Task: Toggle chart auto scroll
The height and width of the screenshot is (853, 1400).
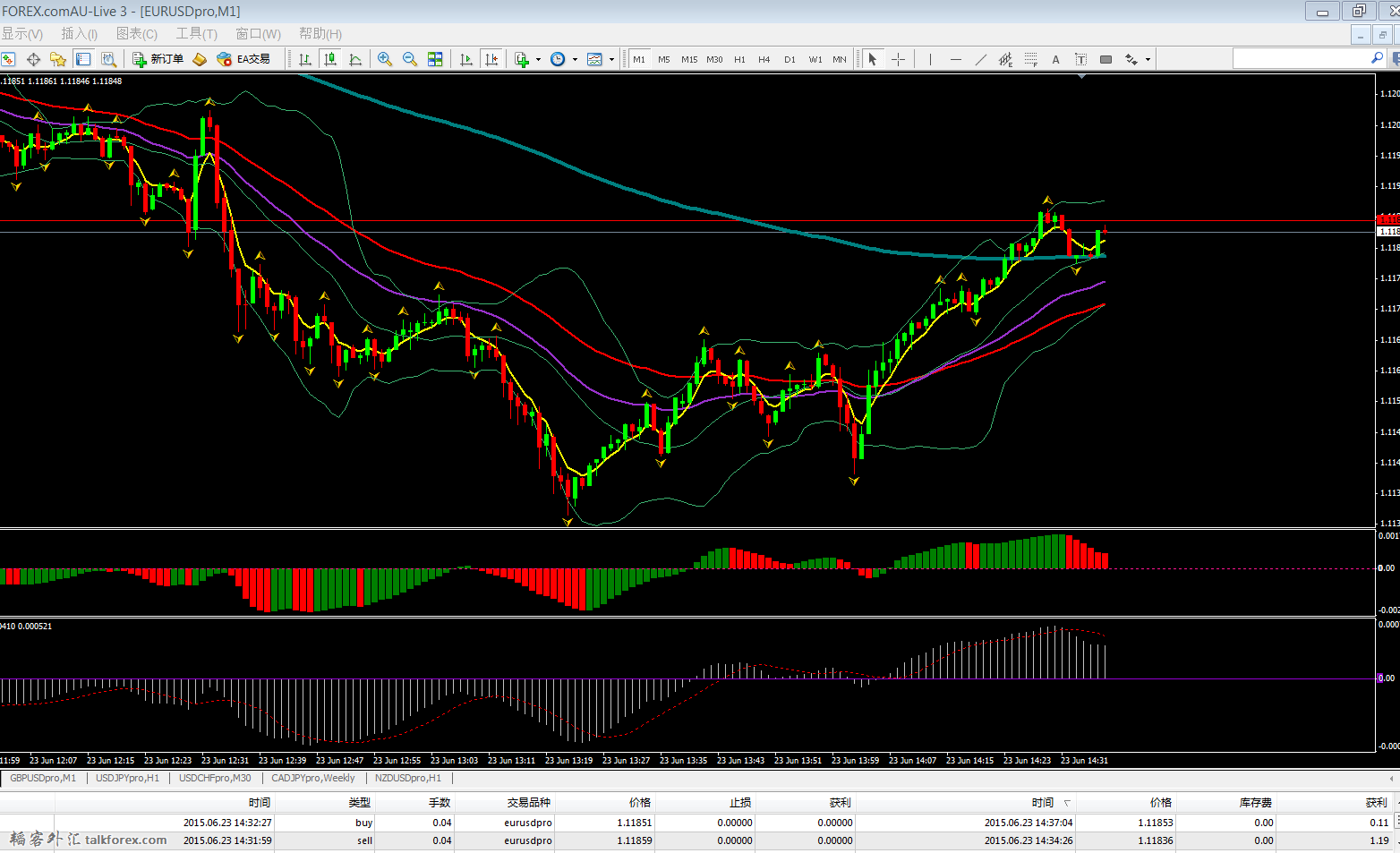Action: [466, 59]
